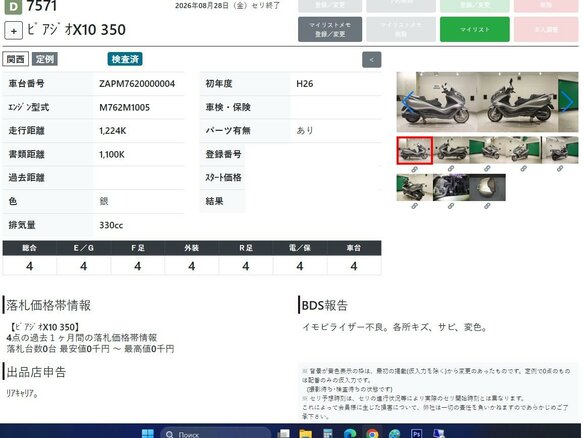
Task: Open the last thumbnail showing a part close-up
Action: click(x=487, y=187)
